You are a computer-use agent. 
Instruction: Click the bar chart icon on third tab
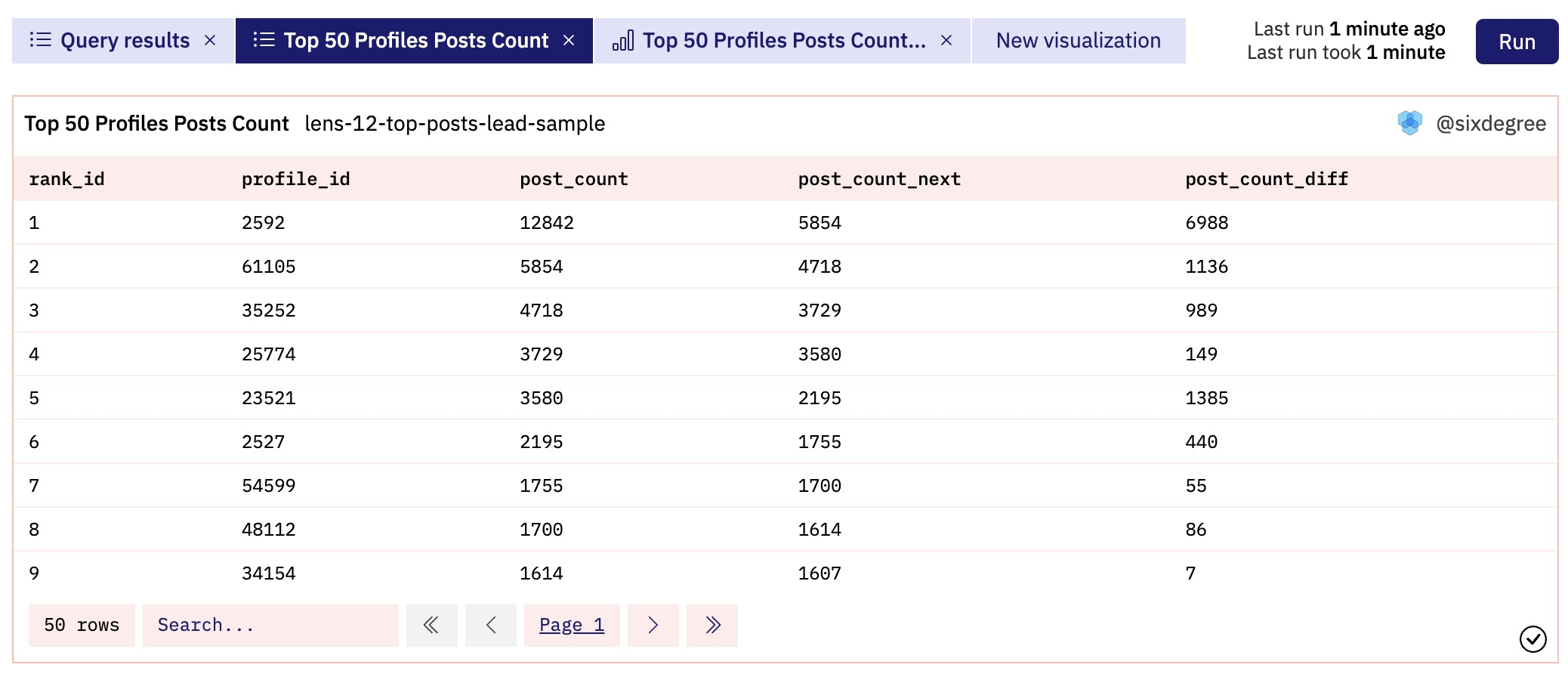(x=623, y=41)
